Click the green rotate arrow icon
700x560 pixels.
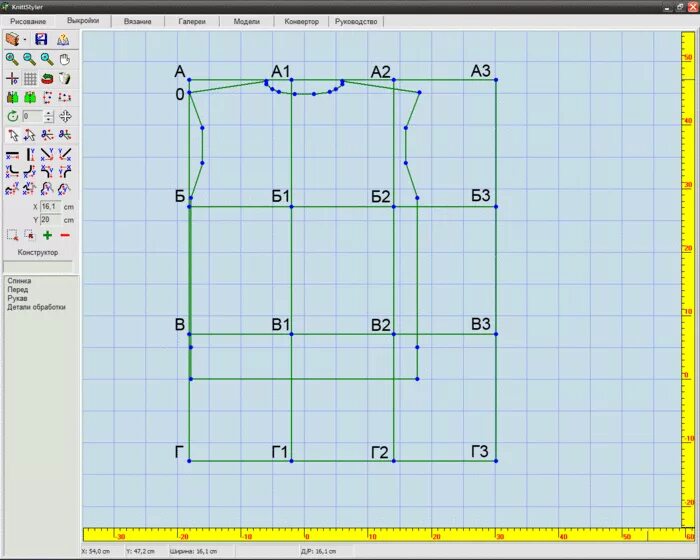(x=12, y=117)
